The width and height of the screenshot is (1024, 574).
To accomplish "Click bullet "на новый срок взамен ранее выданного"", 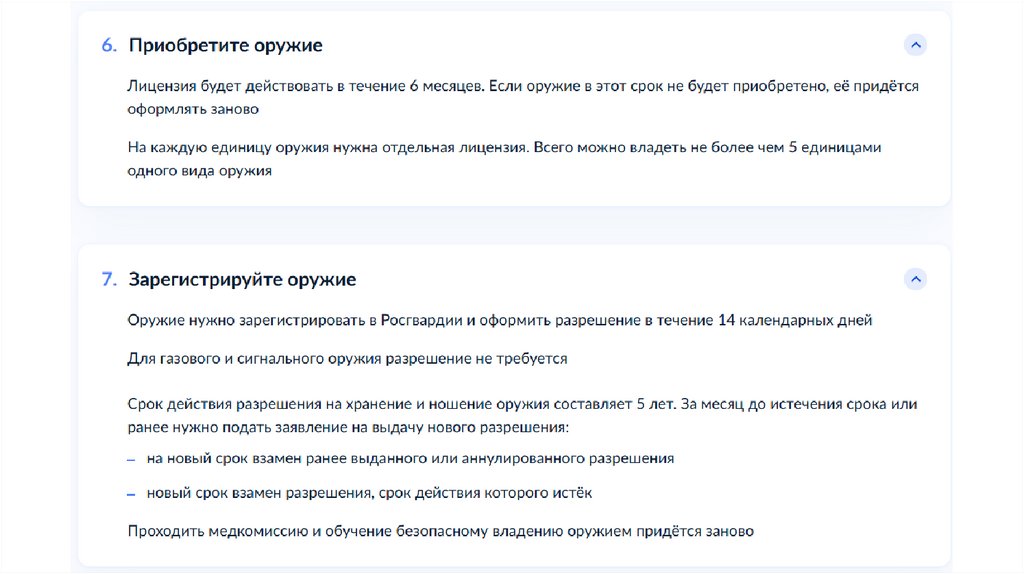I will click(x=410, y=458).
